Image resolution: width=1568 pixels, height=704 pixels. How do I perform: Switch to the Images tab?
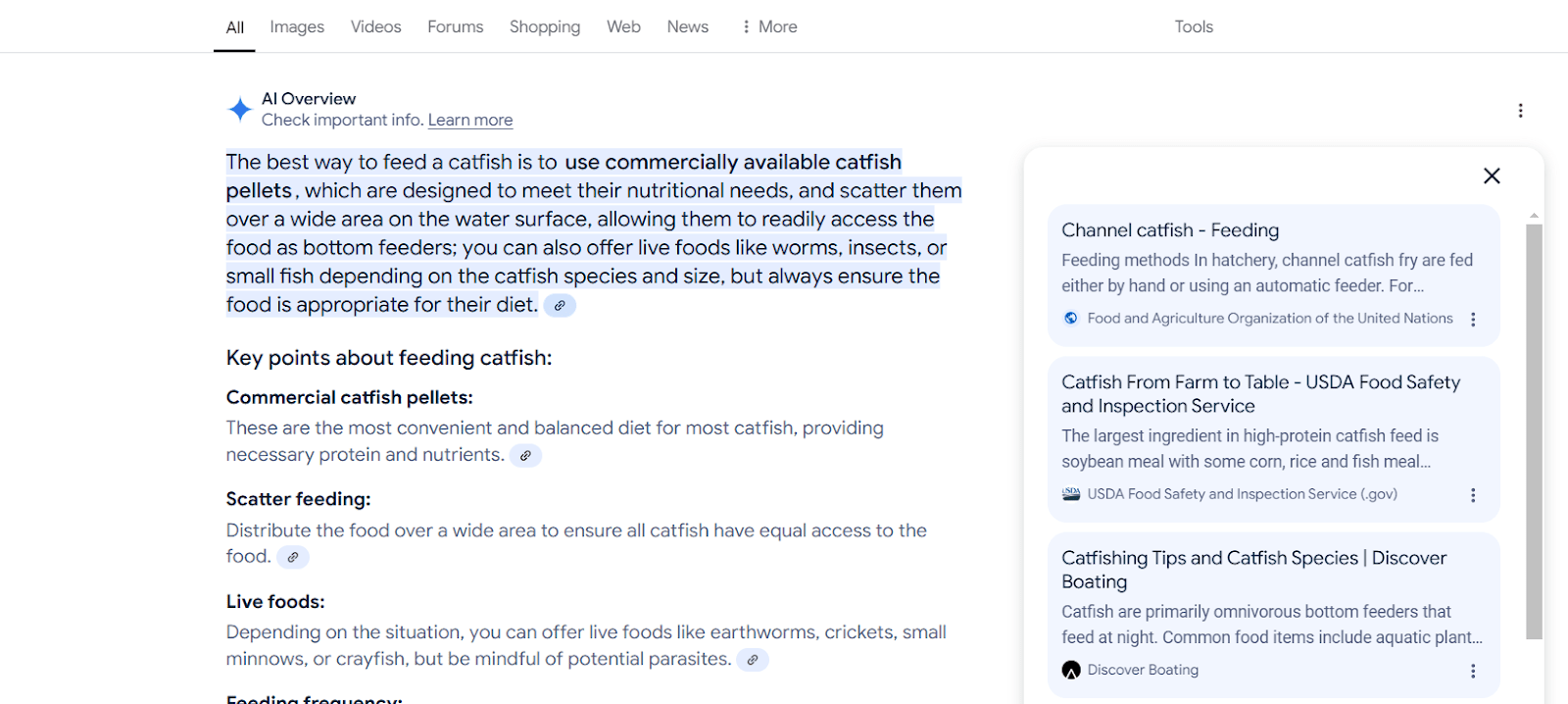pos(297,26)
